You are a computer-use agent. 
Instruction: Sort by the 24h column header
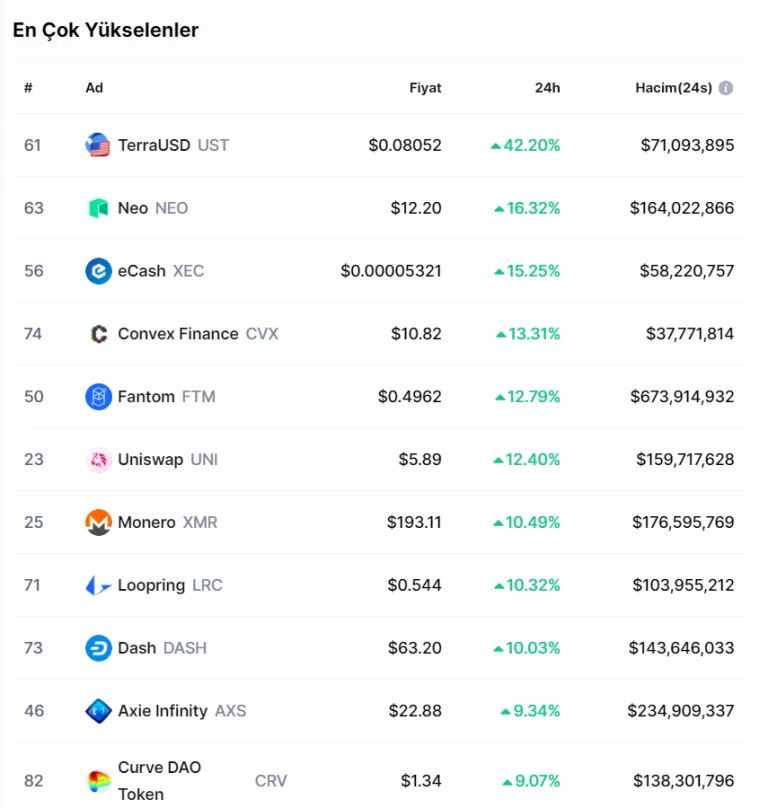click(x=547, y=88)
